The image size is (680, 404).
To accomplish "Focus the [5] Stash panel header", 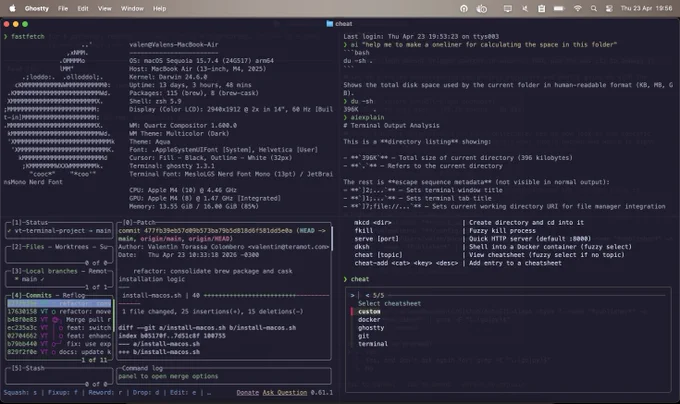I will [28, 368].
